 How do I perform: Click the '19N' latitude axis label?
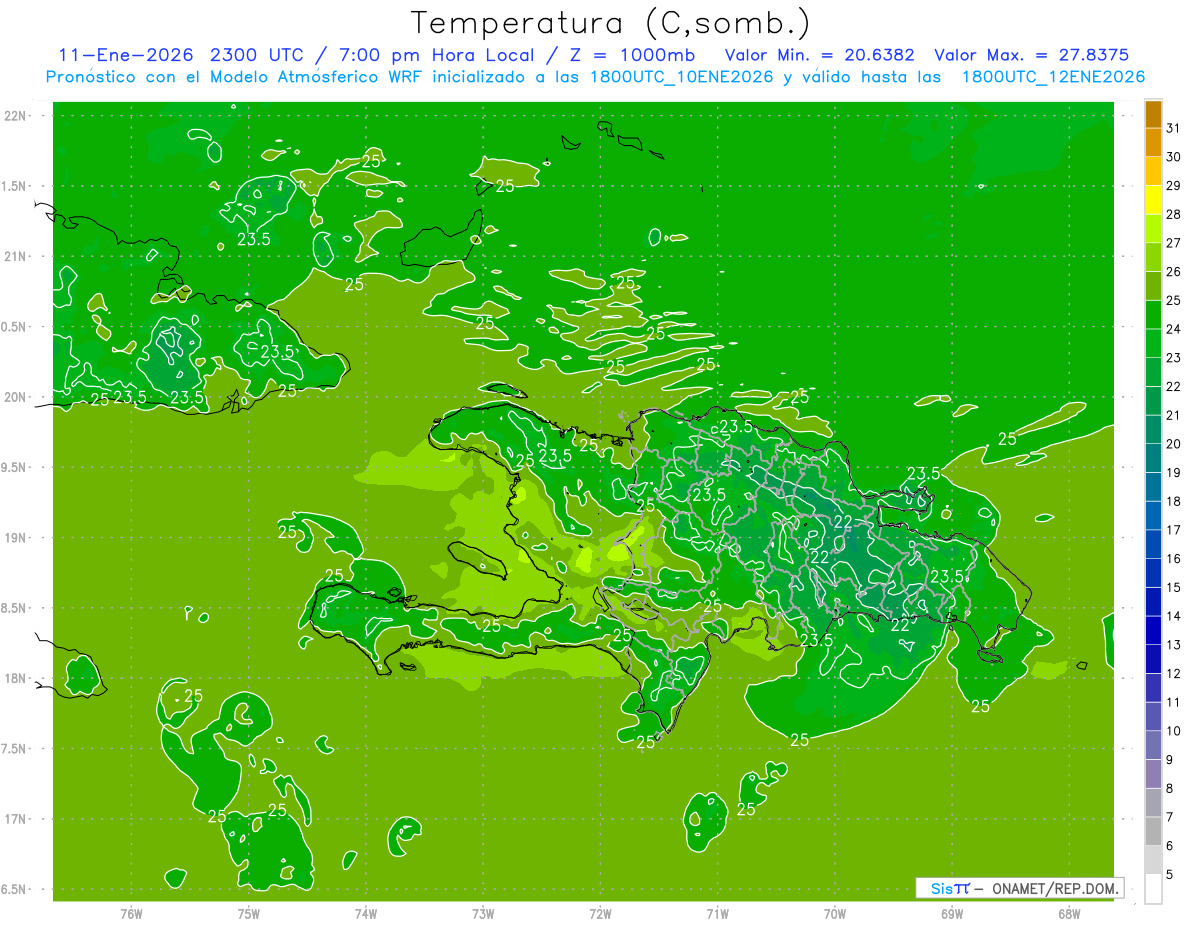click(16, 538)
